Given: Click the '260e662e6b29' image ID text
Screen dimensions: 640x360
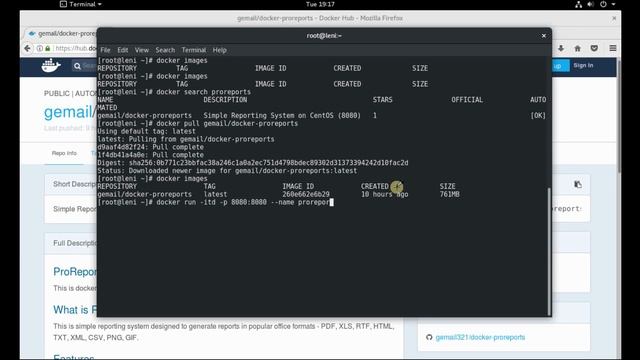Looking at the screenshot, I should 306,194.
